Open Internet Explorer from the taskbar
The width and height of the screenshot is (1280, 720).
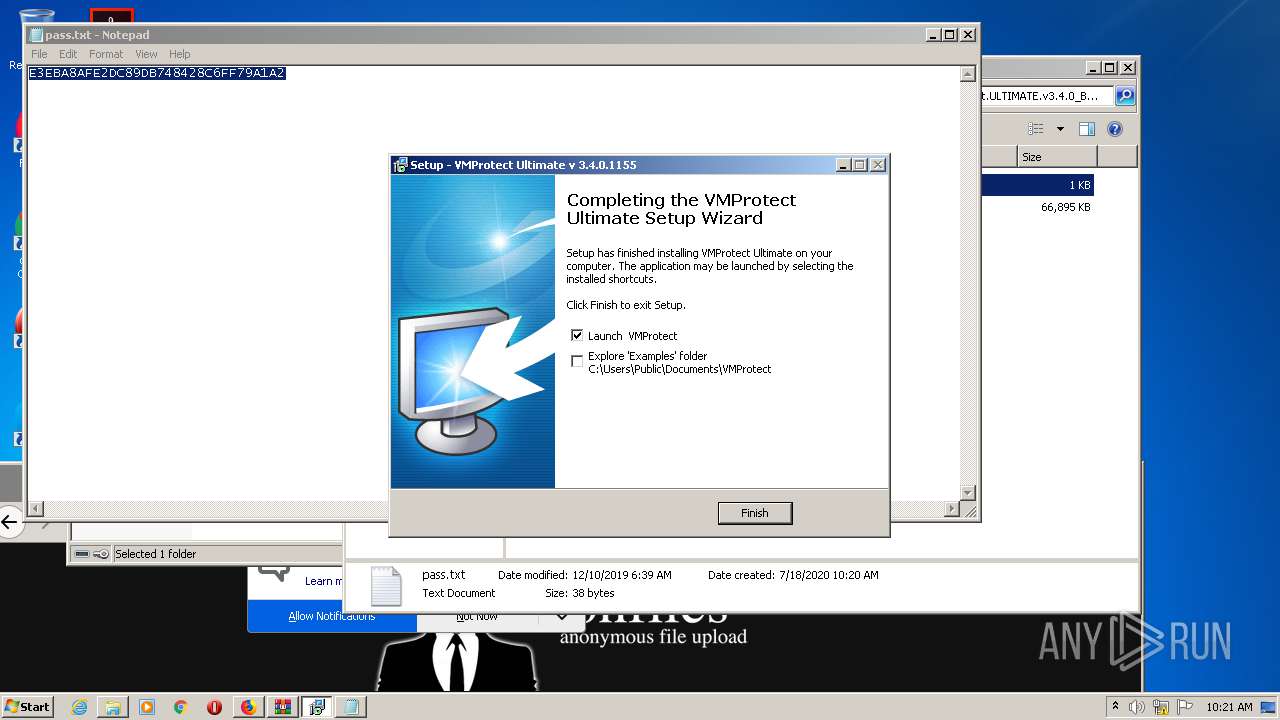79,707
